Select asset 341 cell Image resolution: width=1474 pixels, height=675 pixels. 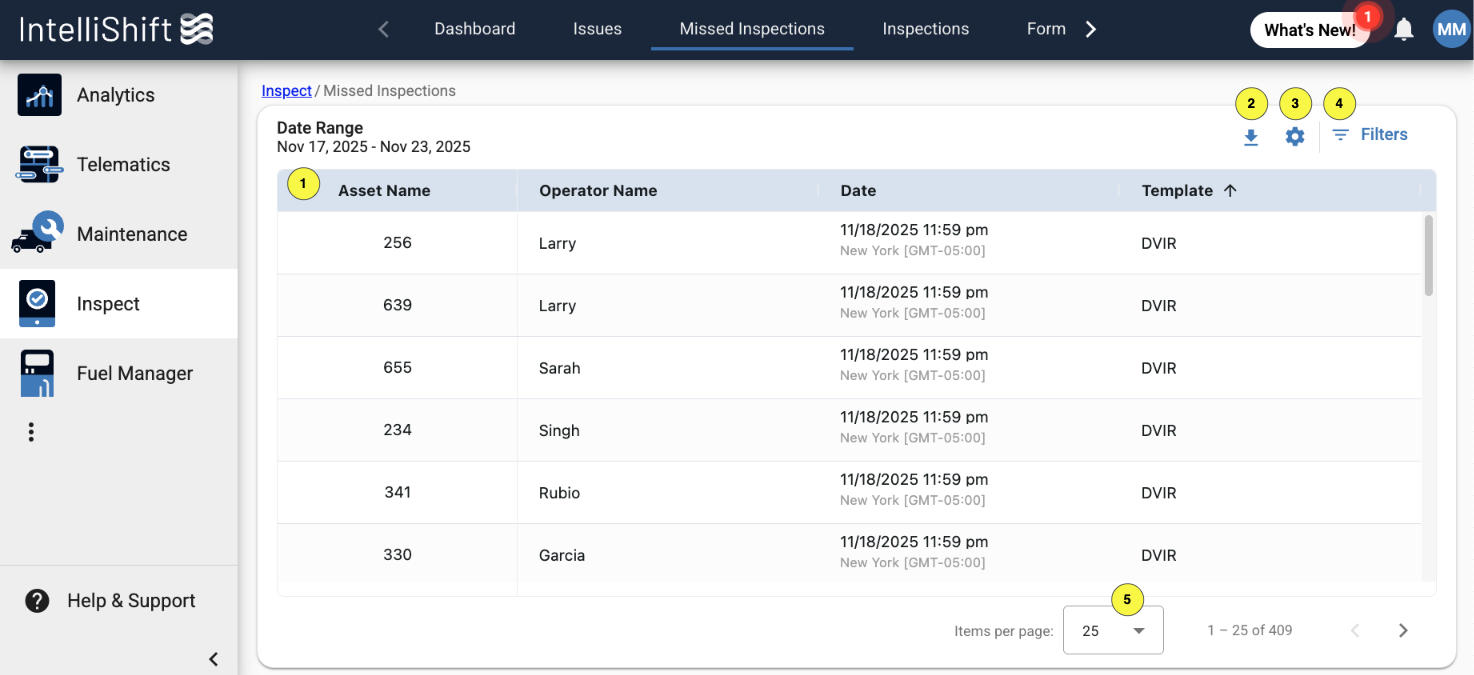[x=397, y=492]
